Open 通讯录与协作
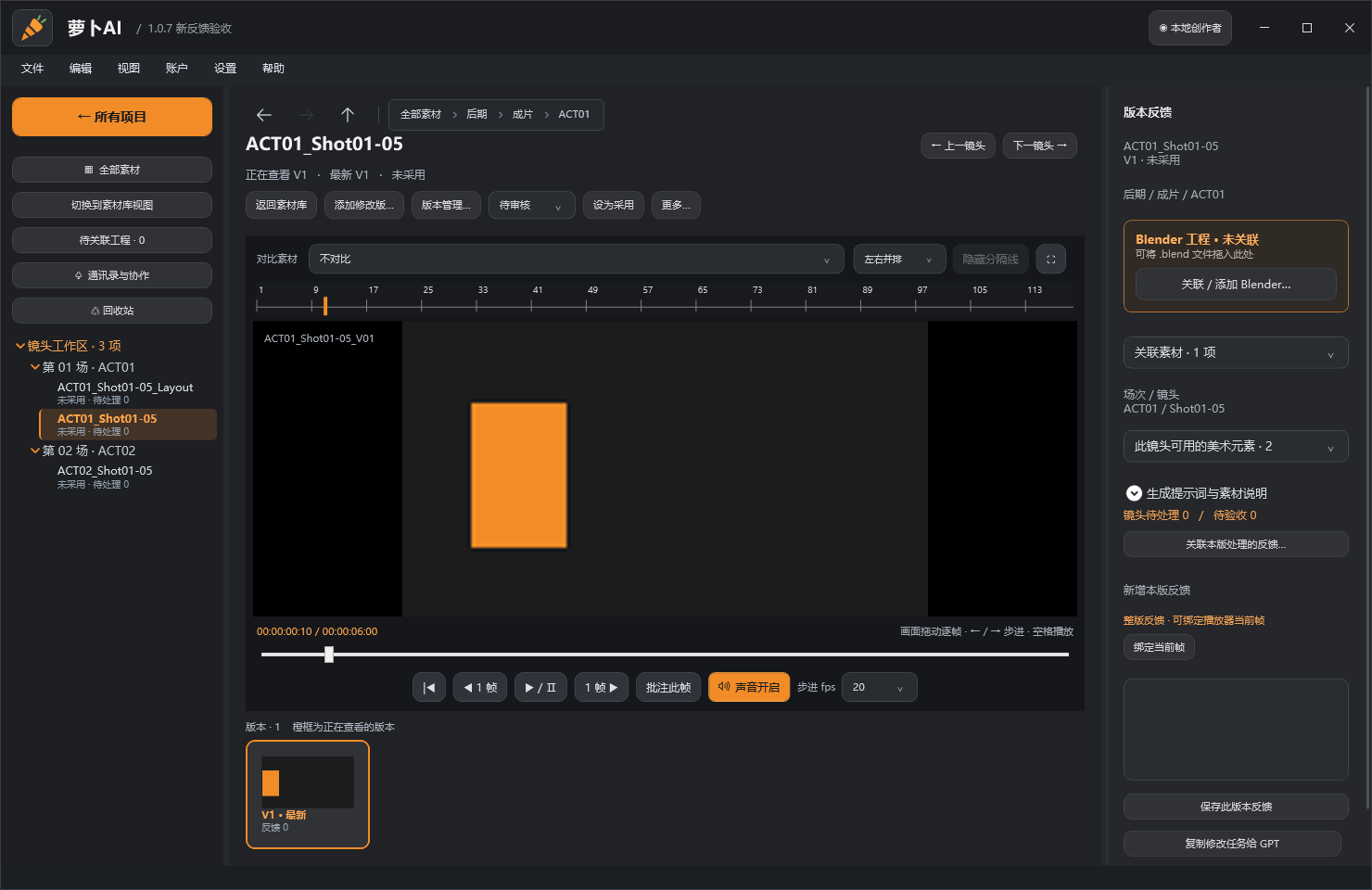Screen dimensions: 1372x890 tap(112, 275)
